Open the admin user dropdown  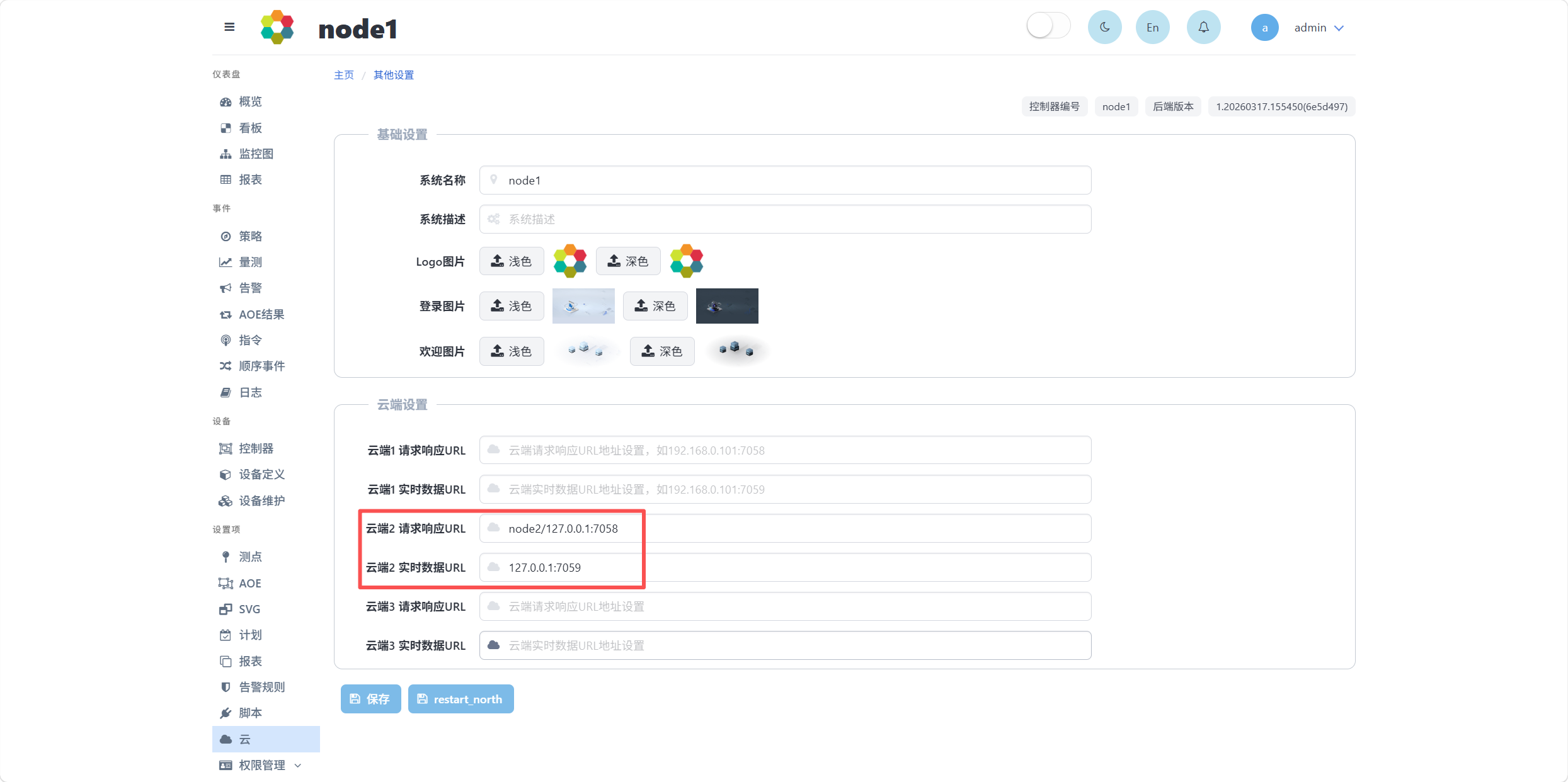click(x=1319, y=28)
